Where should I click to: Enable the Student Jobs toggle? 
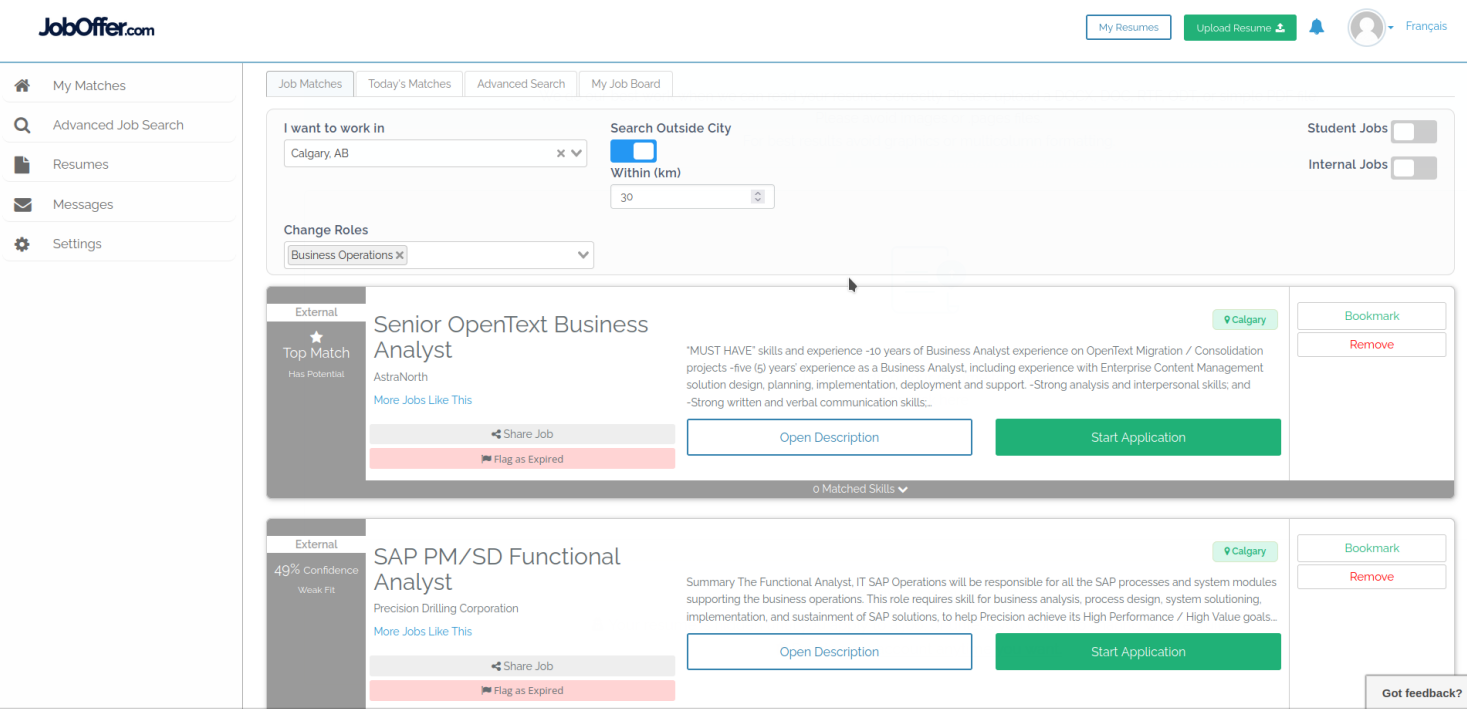coord(1414,131)
